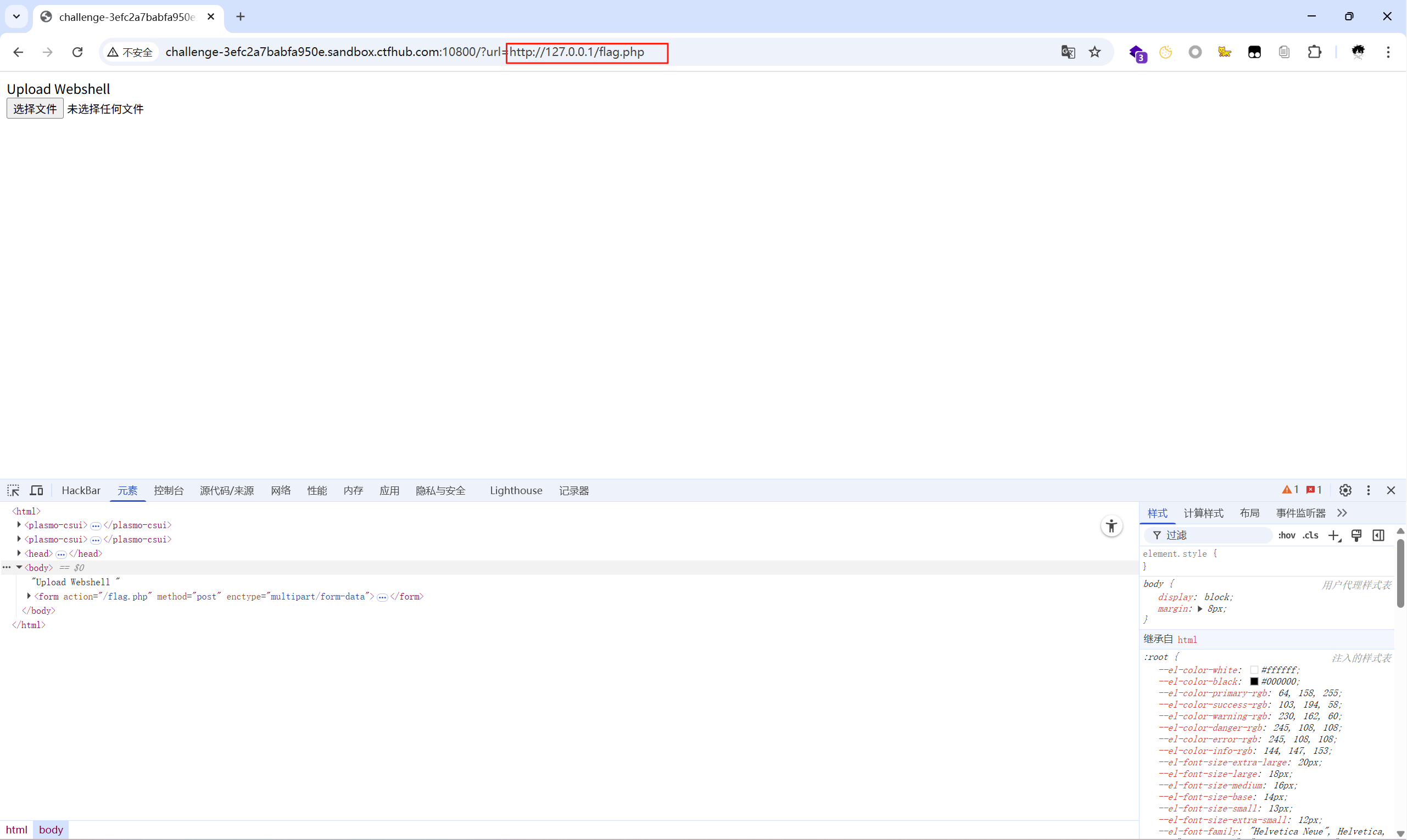Image resolution: width=1407 pixels, height=840 pixels.
Task: Click the Google Translate icon in address bar
Action: tap(1068, 52)
